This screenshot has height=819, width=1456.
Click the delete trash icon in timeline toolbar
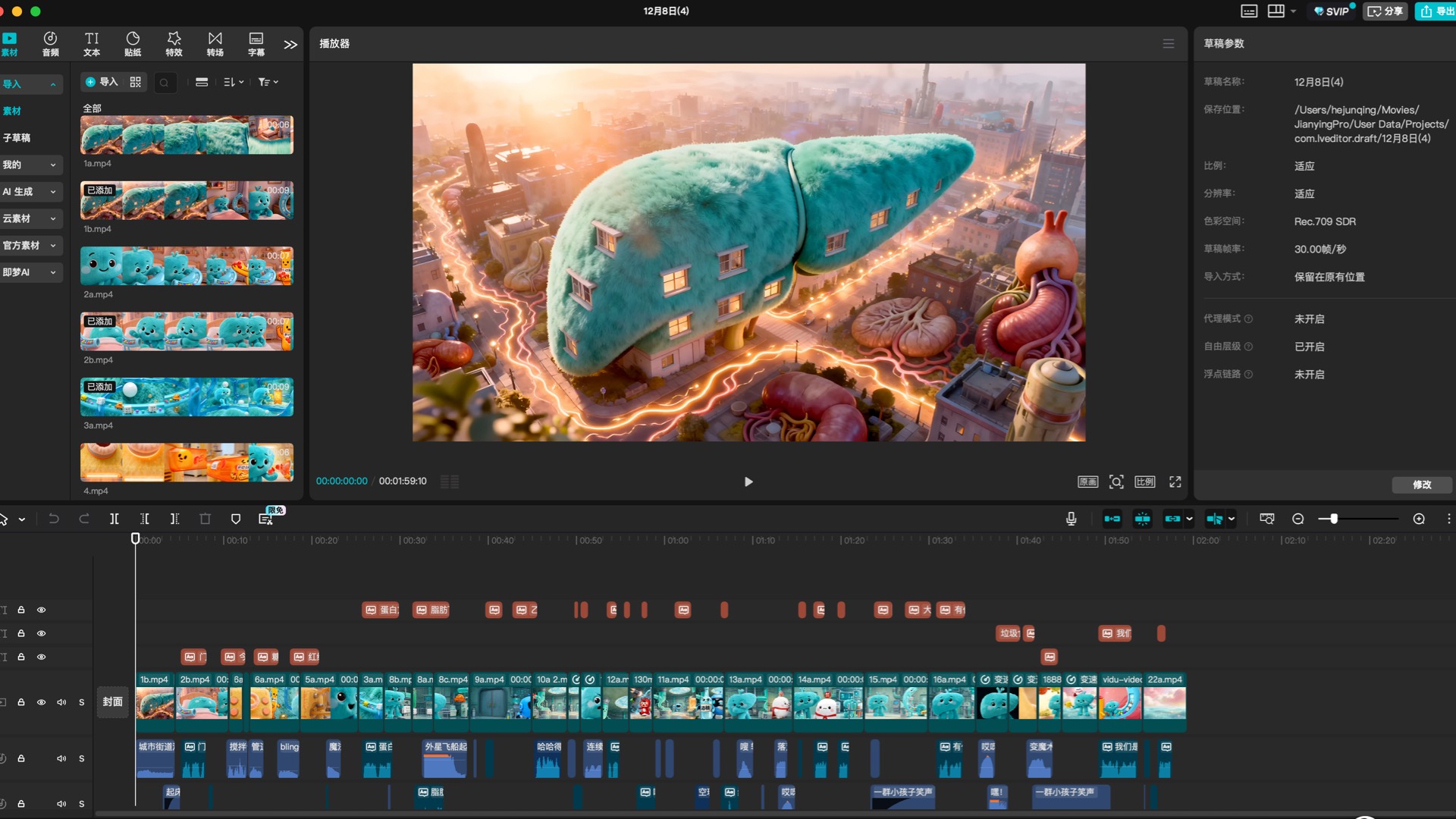tap(205, 519)
